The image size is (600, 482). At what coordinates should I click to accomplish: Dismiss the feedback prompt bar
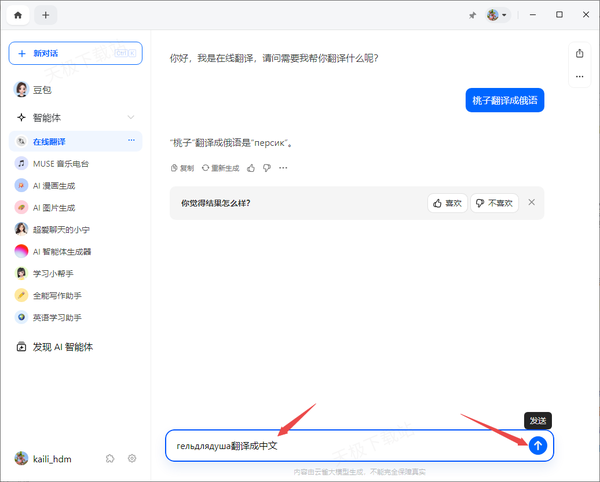tap(532, 203)
